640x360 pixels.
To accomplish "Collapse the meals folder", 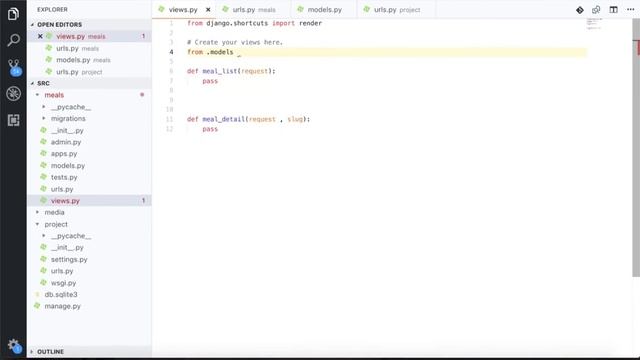I will click(x=54, y=95).
